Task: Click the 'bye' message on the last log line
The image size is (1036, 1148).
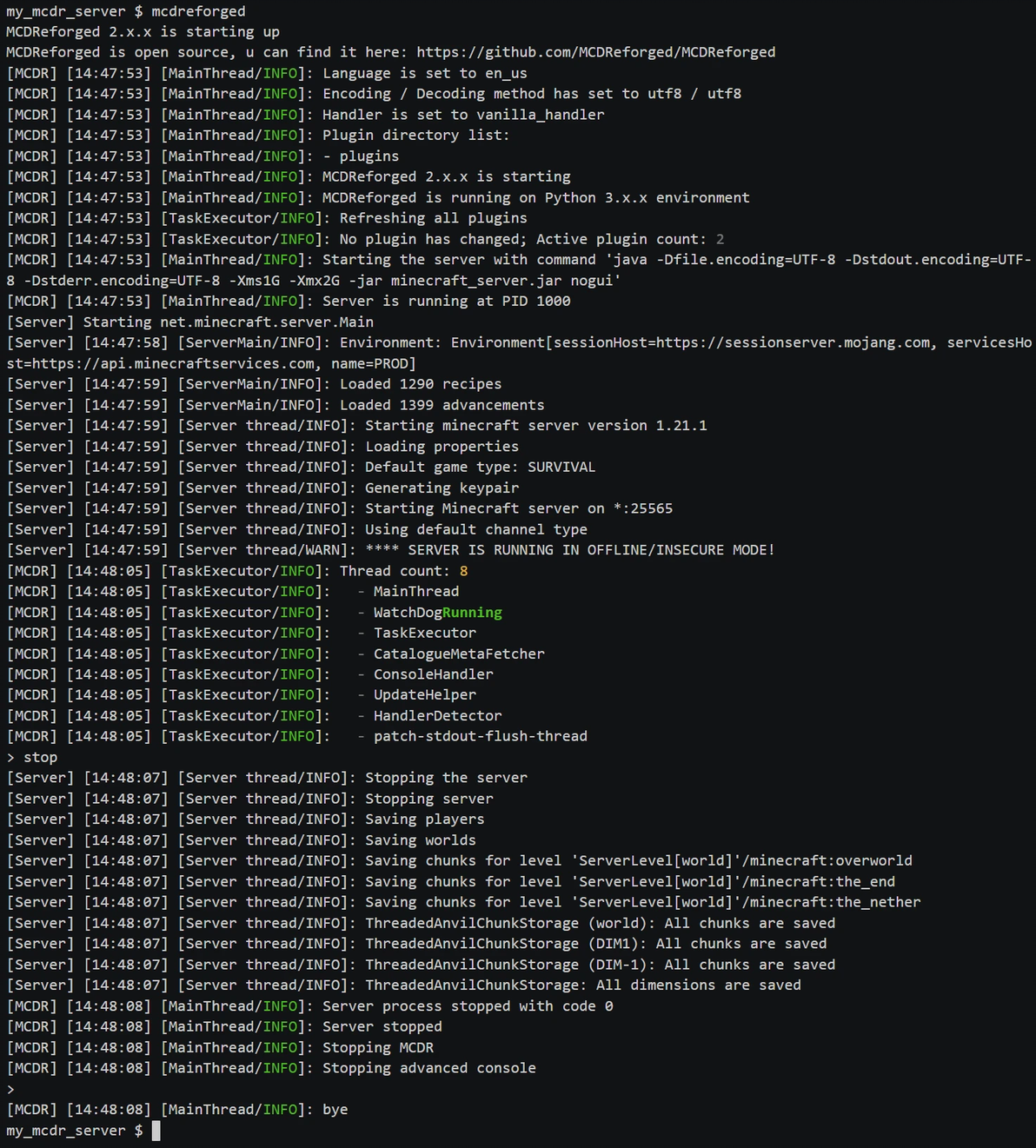Action: coord(335,1110)
